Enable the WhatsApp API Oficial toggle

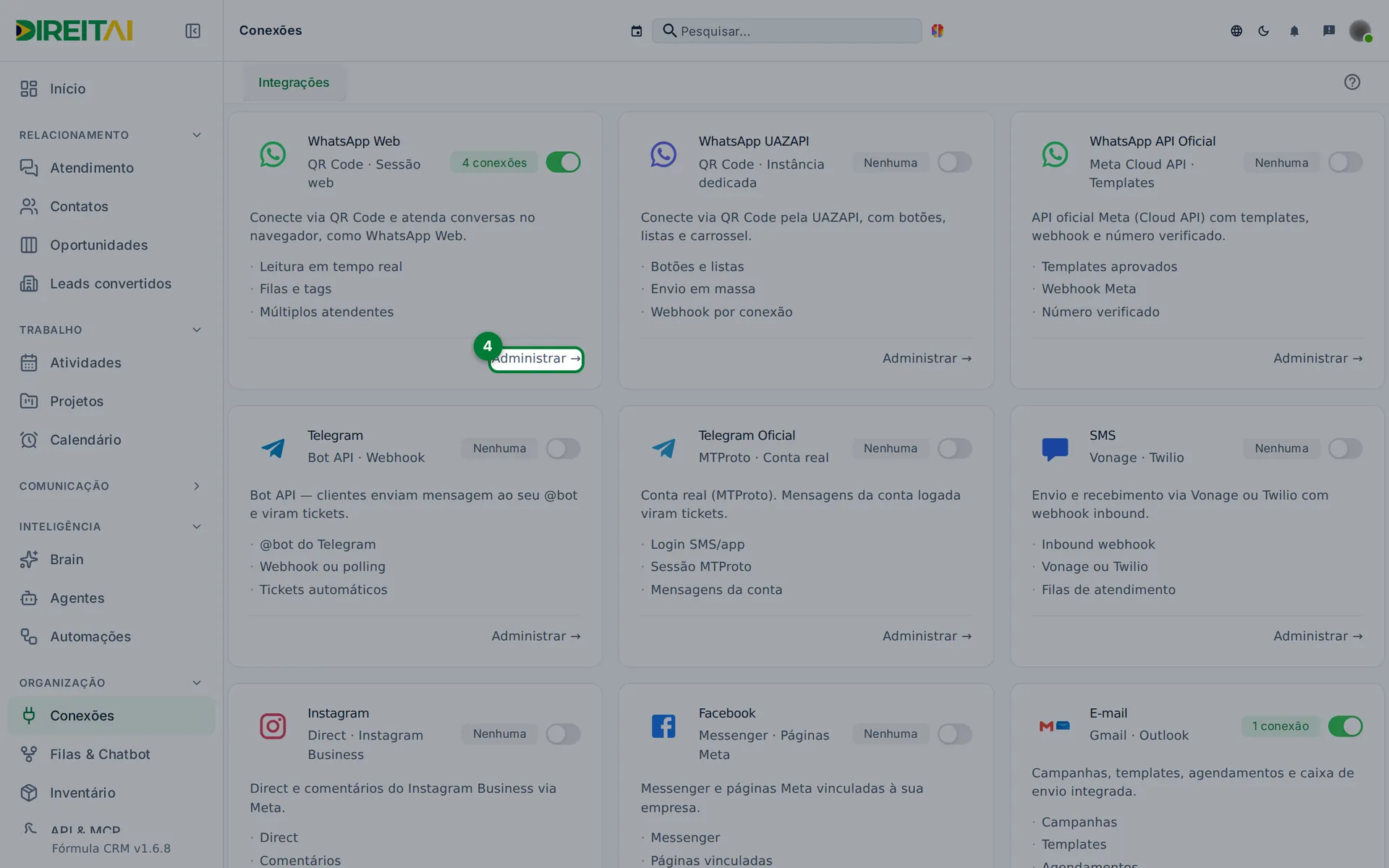click(x=1345, y=162)
